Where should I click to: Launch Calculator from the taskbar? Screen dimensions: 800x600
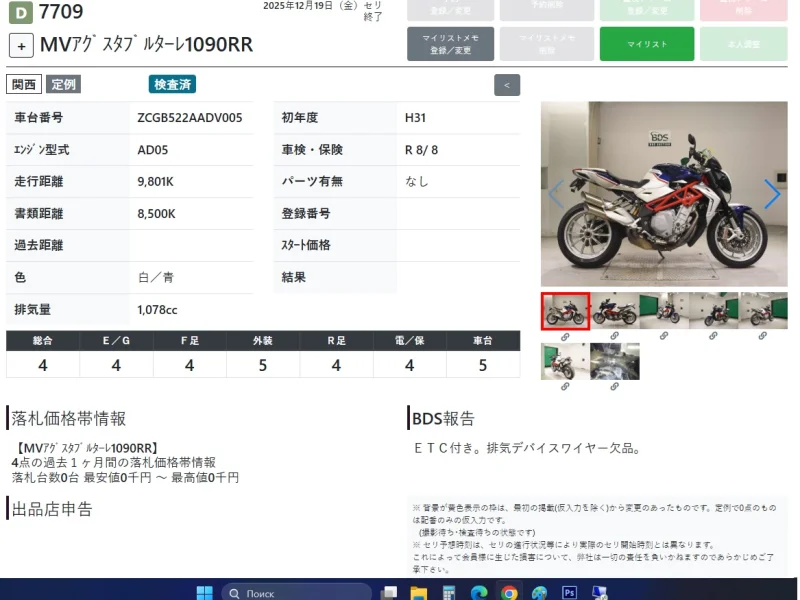pos(448,593)
